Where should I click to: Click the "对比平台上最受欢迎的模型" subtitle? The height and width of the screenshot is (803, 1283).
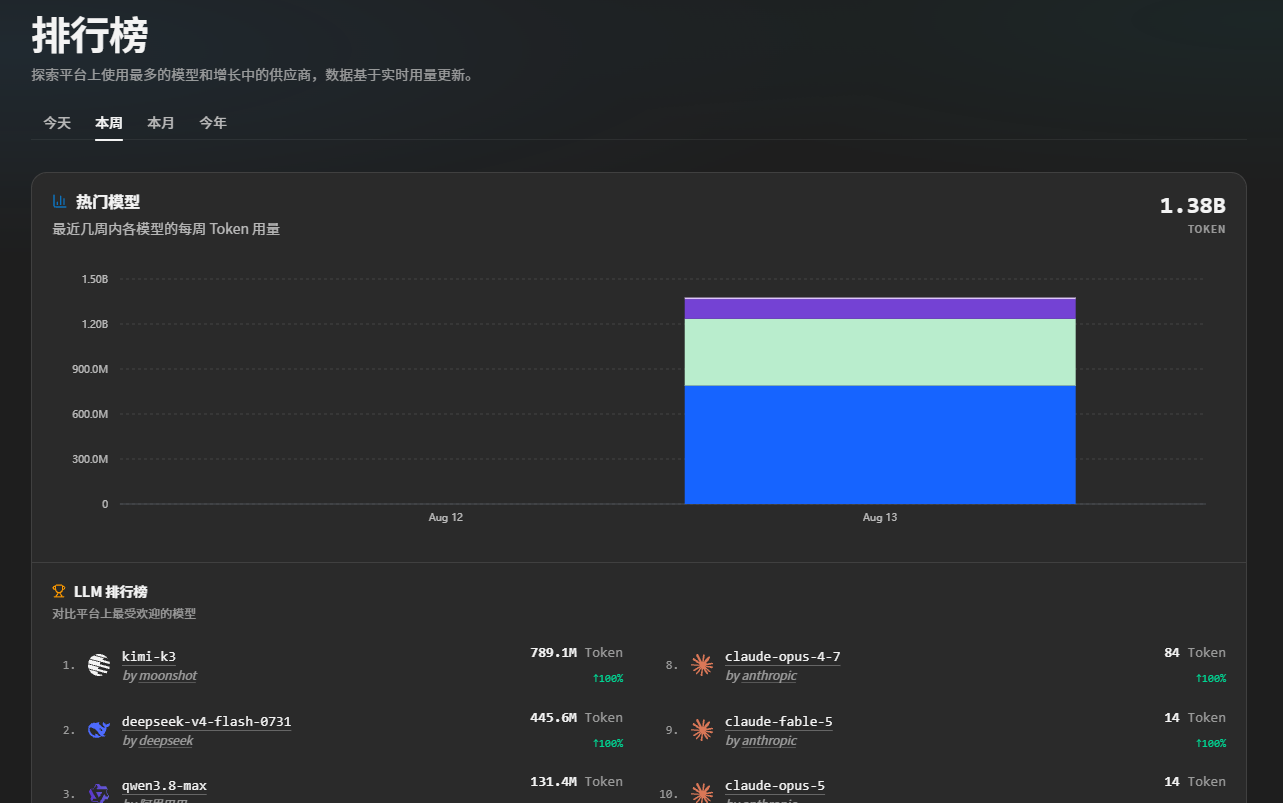124,614
